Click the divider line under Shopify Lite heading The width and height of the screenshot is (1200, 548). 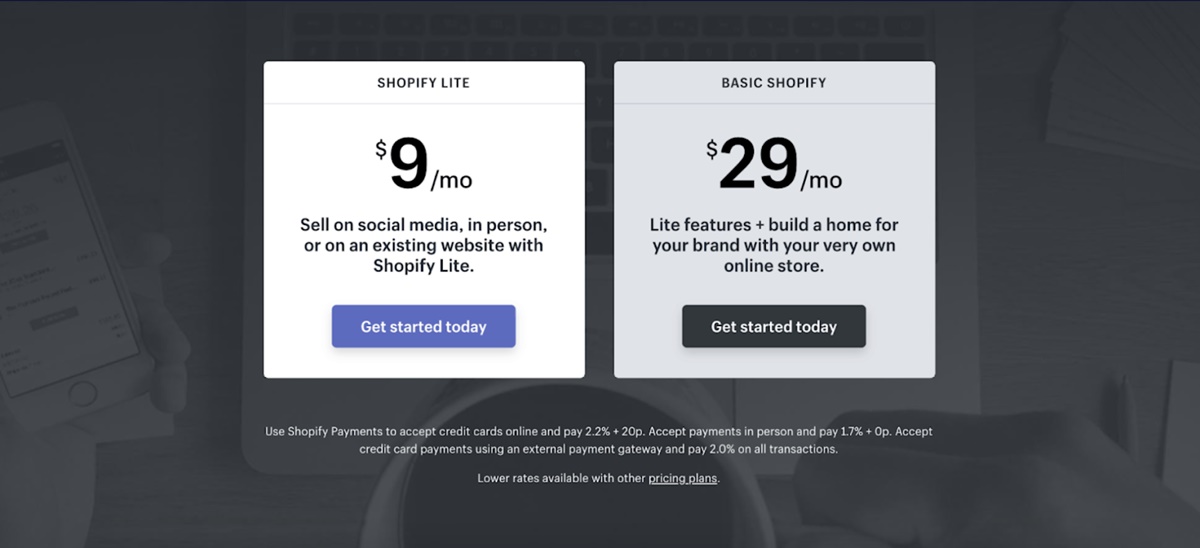[423, 103]
